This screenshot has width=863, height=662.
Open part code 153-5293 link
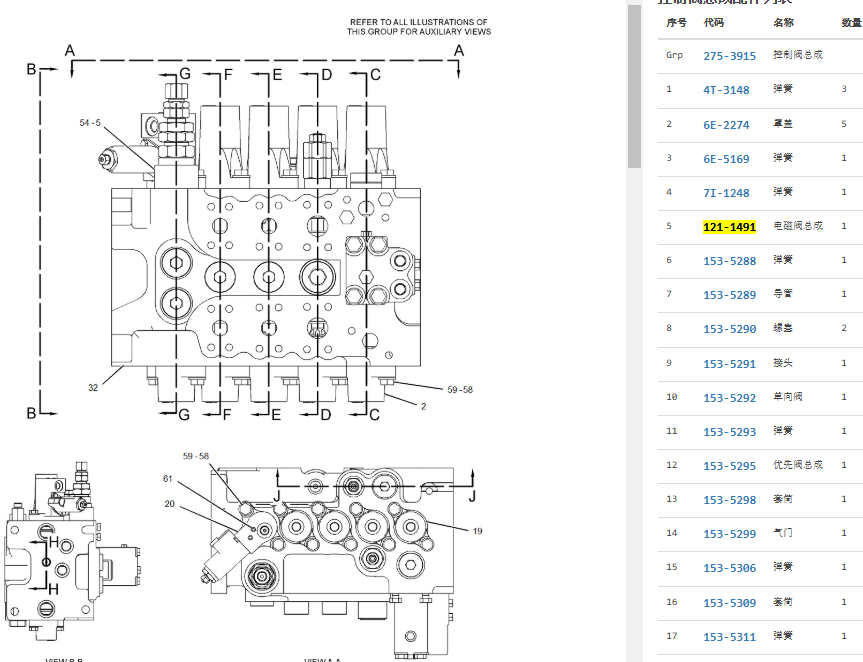tap(729, 432)
